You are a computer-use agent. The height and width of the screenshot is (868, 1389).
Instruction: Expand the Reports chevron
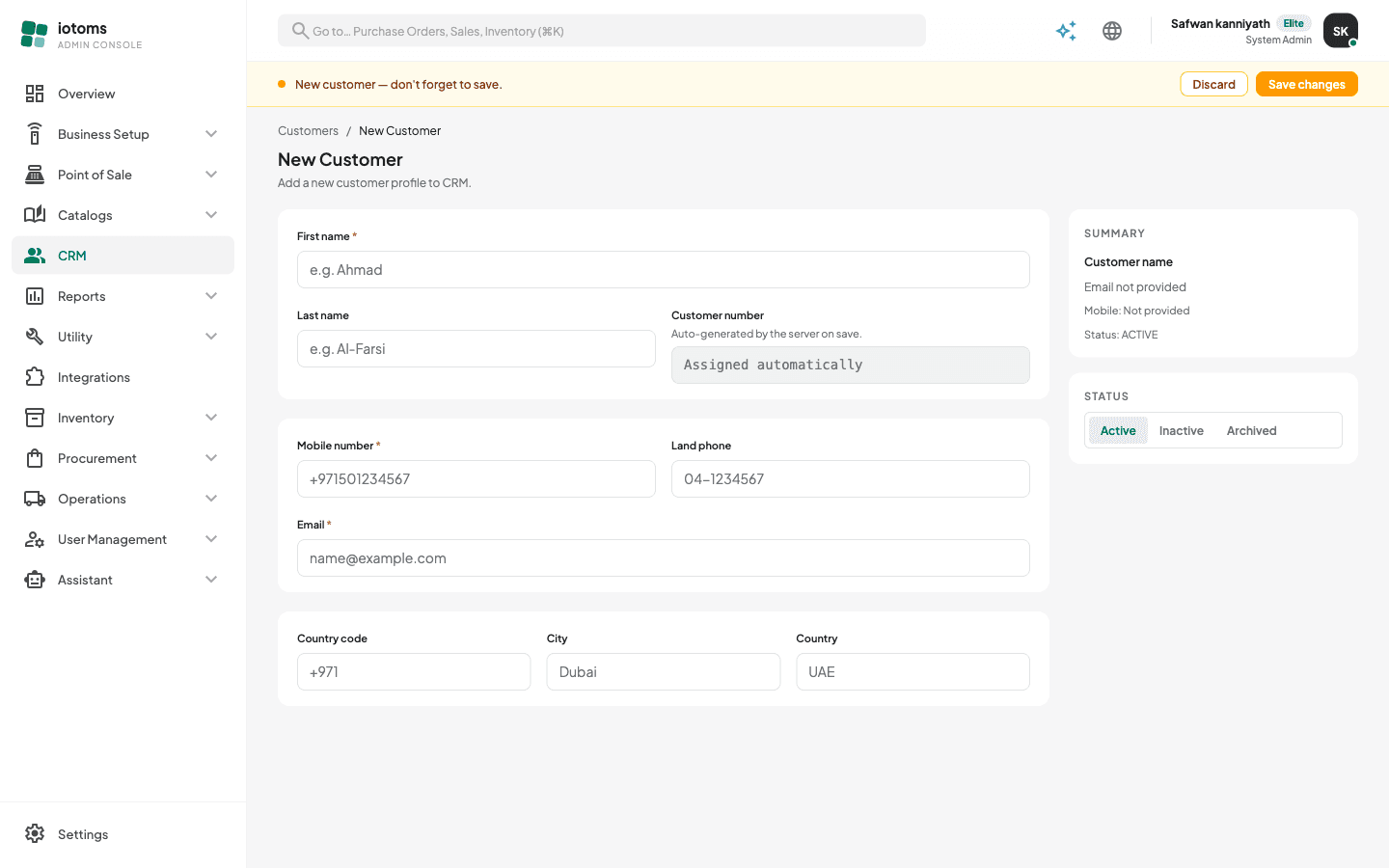(x=211, y=296)
